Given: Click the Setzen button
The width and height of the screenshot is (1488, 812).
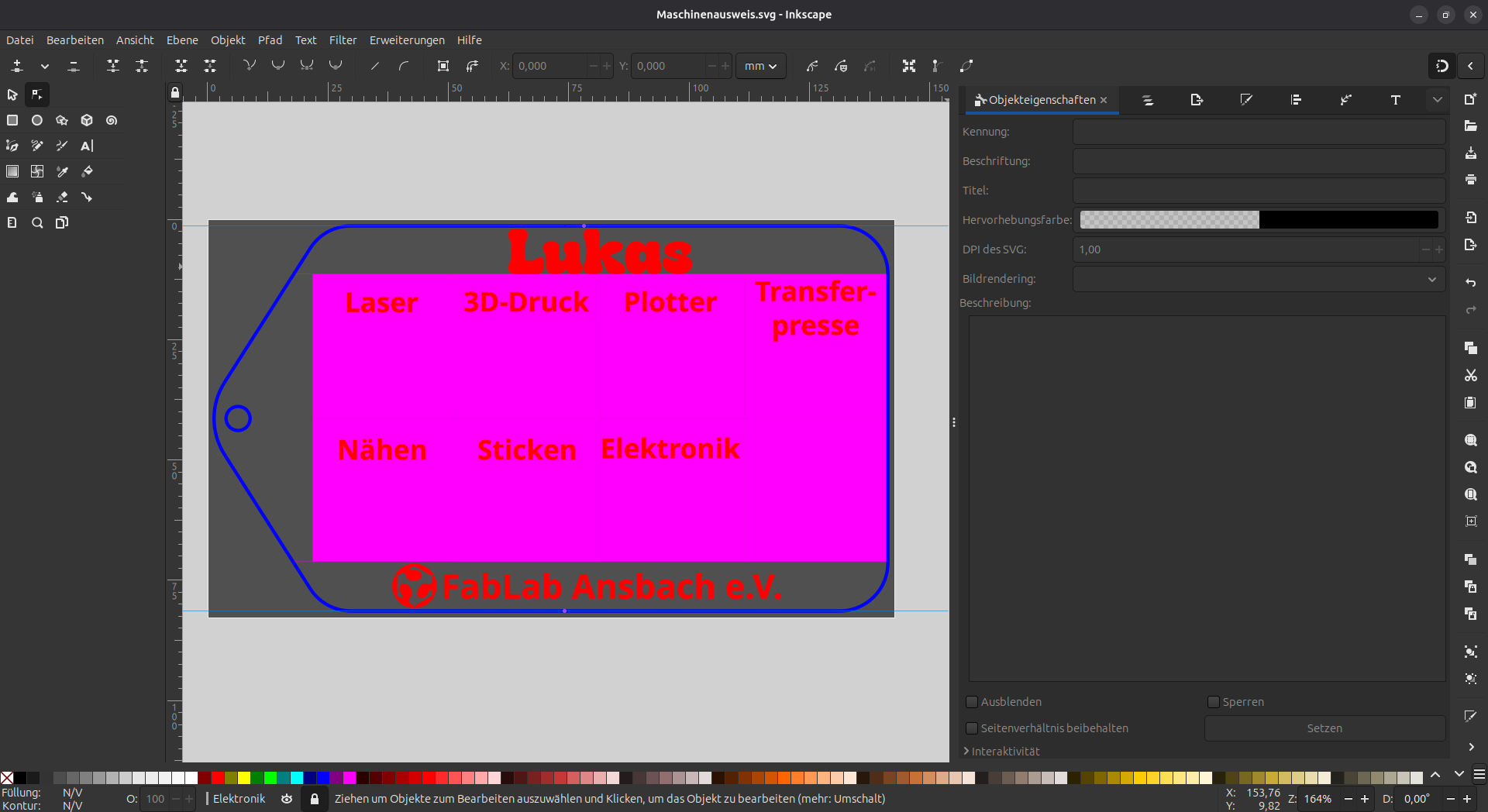Looking at the screenshot, I should 1325,728.
